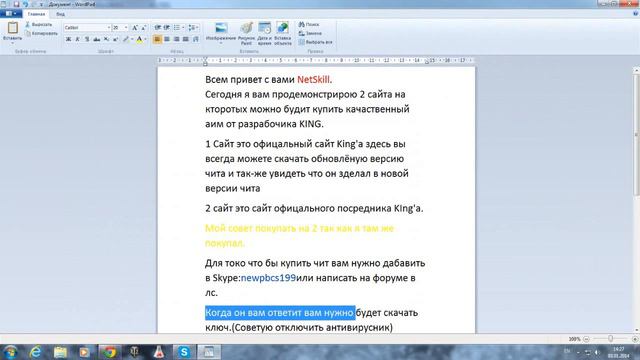This screenshot has width=640, height=360.
Task: Open the highlight color dropdown arrow
Action: [132, 39]
